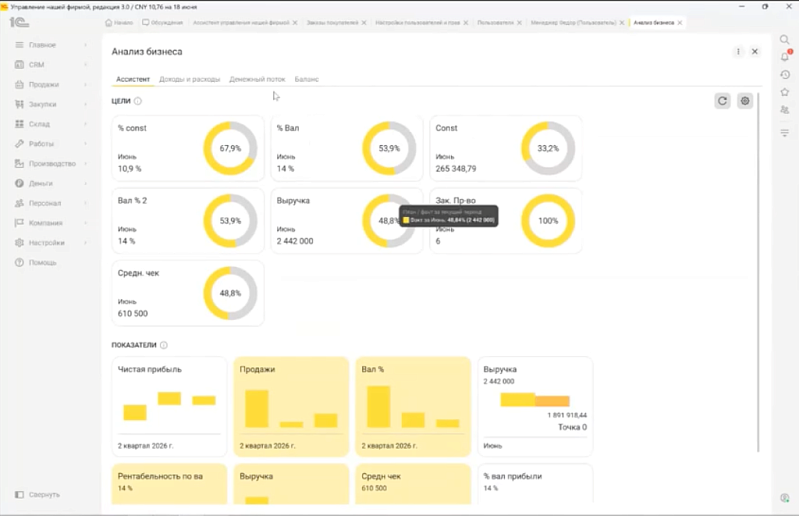The image size is (799, 516).
Task: Select the Деньги coin icon
Action: [x=19, y=183]
